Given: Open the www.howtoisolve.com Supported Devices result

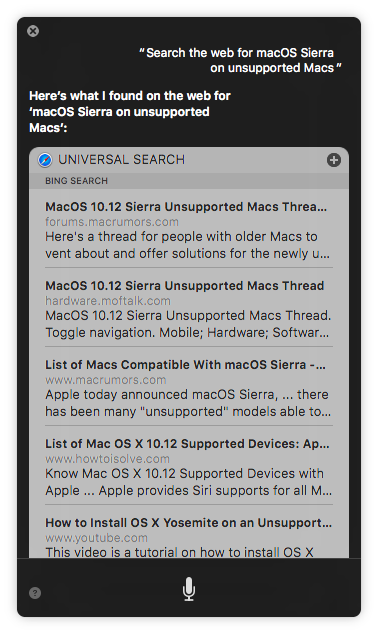Looking at the screenshot, I should click(x=189, y=466).
